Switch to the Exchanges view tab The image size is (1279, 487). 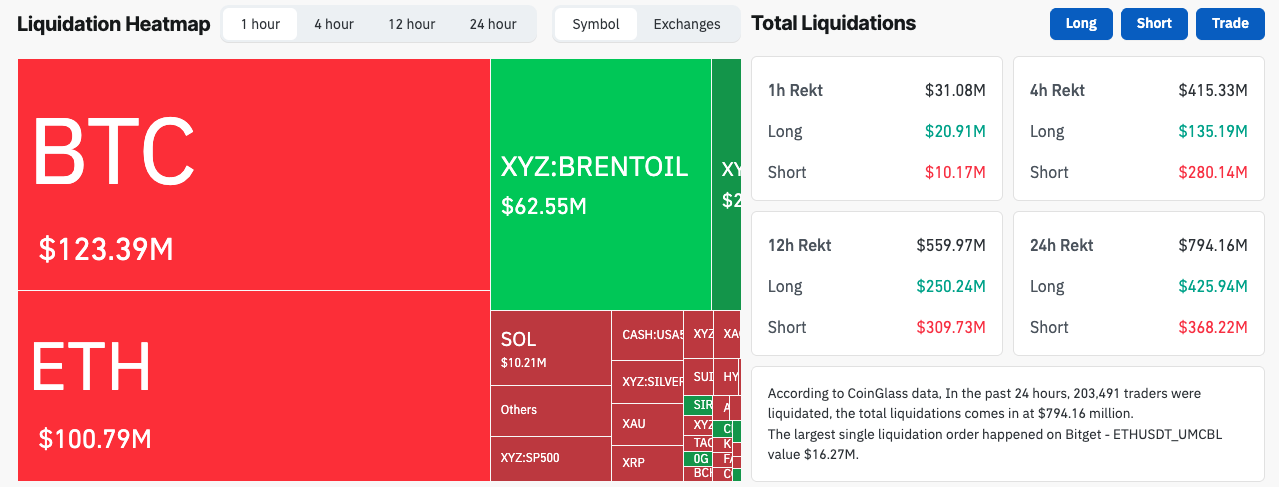[x=687, y=24]
